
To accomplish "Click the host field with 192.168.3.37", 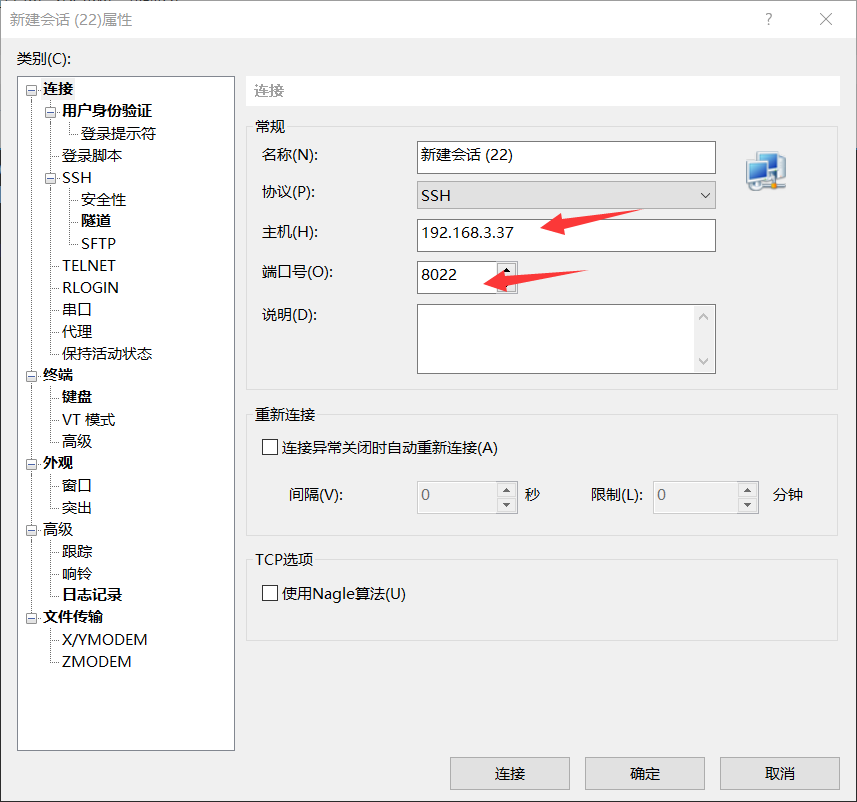I will click(566, 235).
